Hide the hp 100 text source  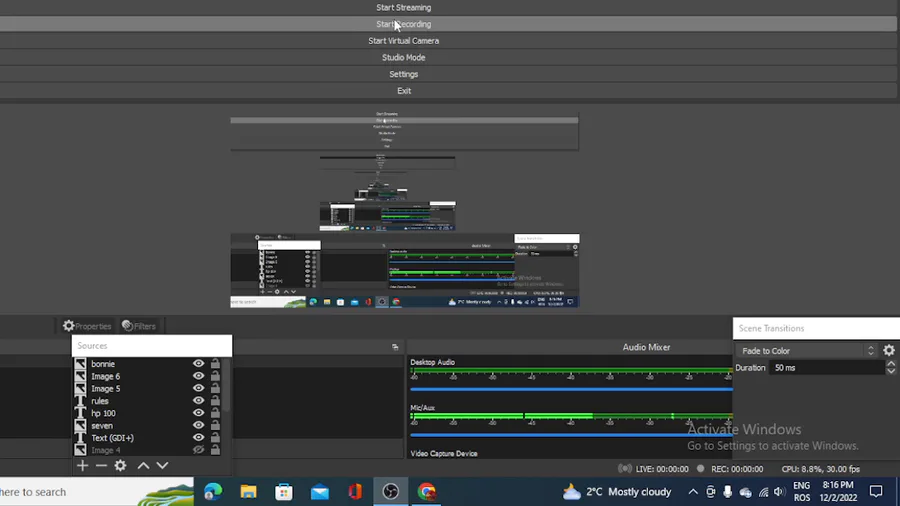pyautogui.click(x=199, y=413)
